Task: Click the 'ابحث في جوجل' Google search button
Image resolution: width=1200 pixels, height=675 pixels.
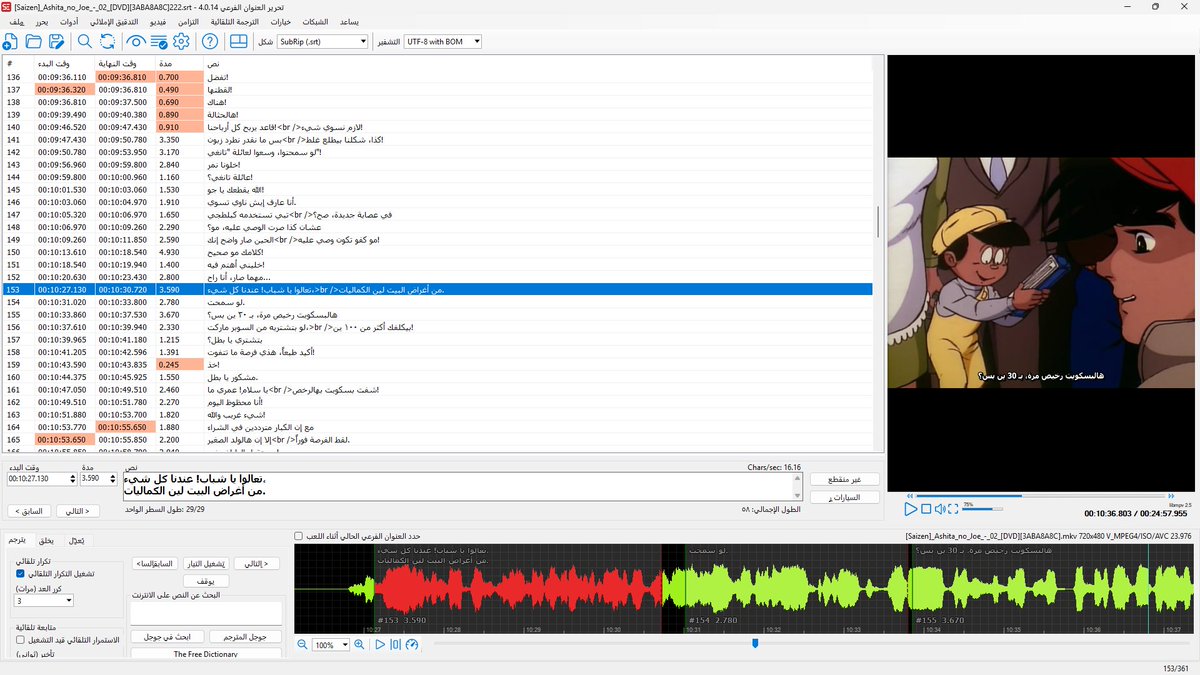Action: pyautogui.click(x=167, y=636)
